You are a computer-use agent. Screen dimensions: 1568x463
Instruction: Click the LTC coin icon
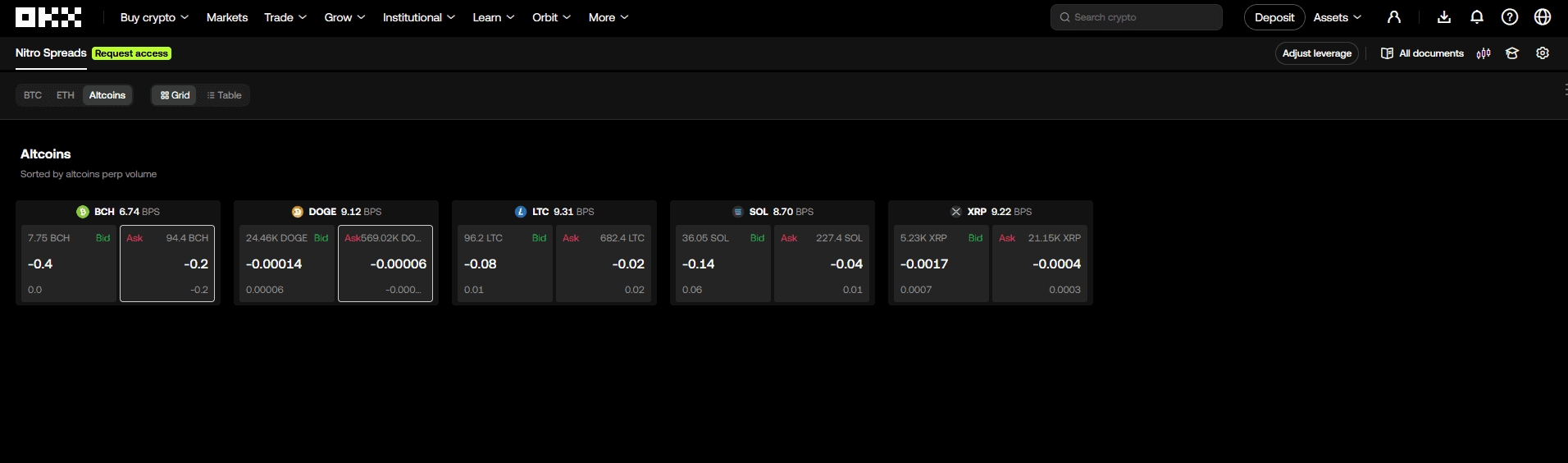(521, 212)
